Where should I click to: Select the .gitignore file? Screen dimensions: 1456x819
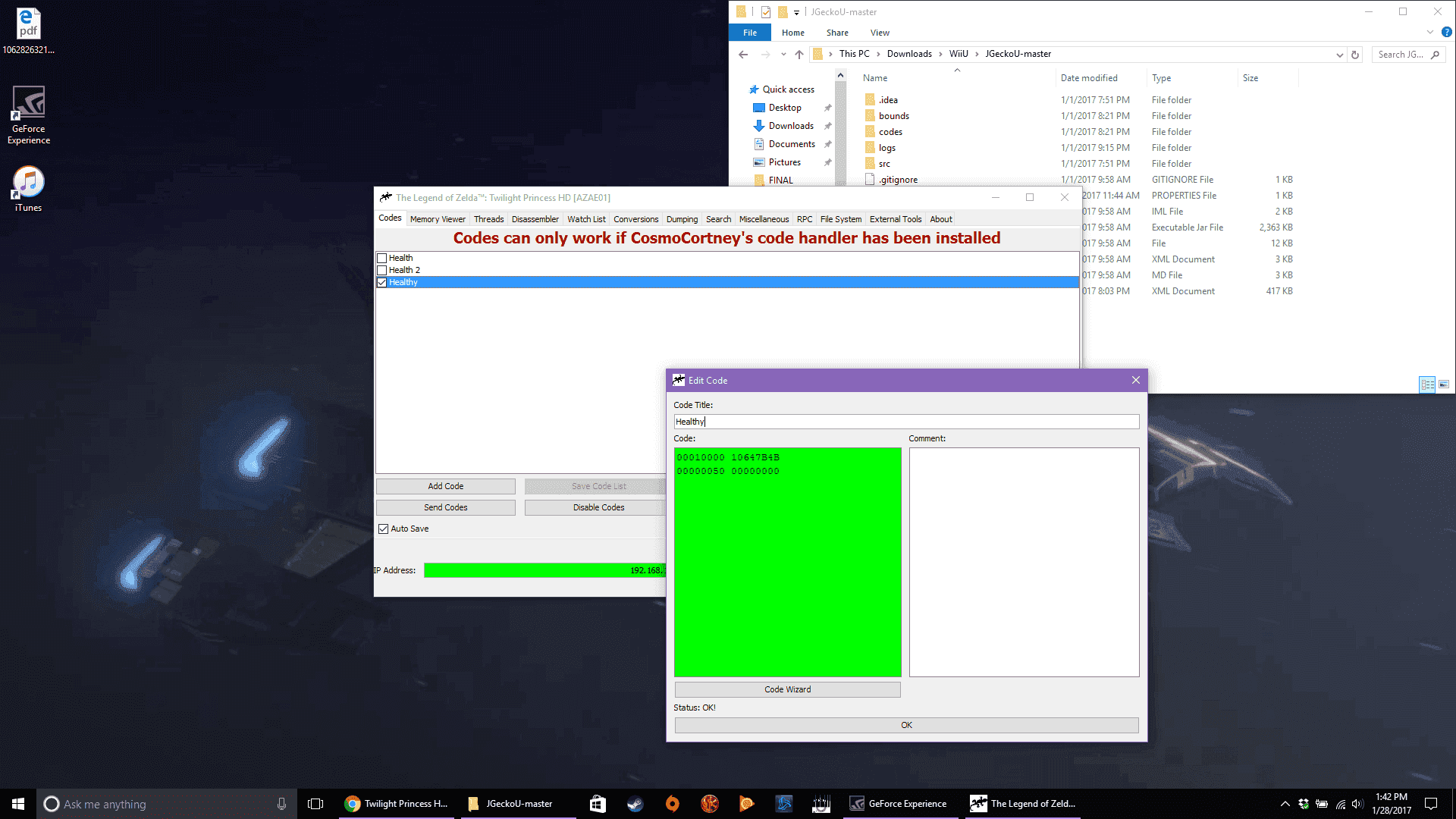[x=898, y=180]
